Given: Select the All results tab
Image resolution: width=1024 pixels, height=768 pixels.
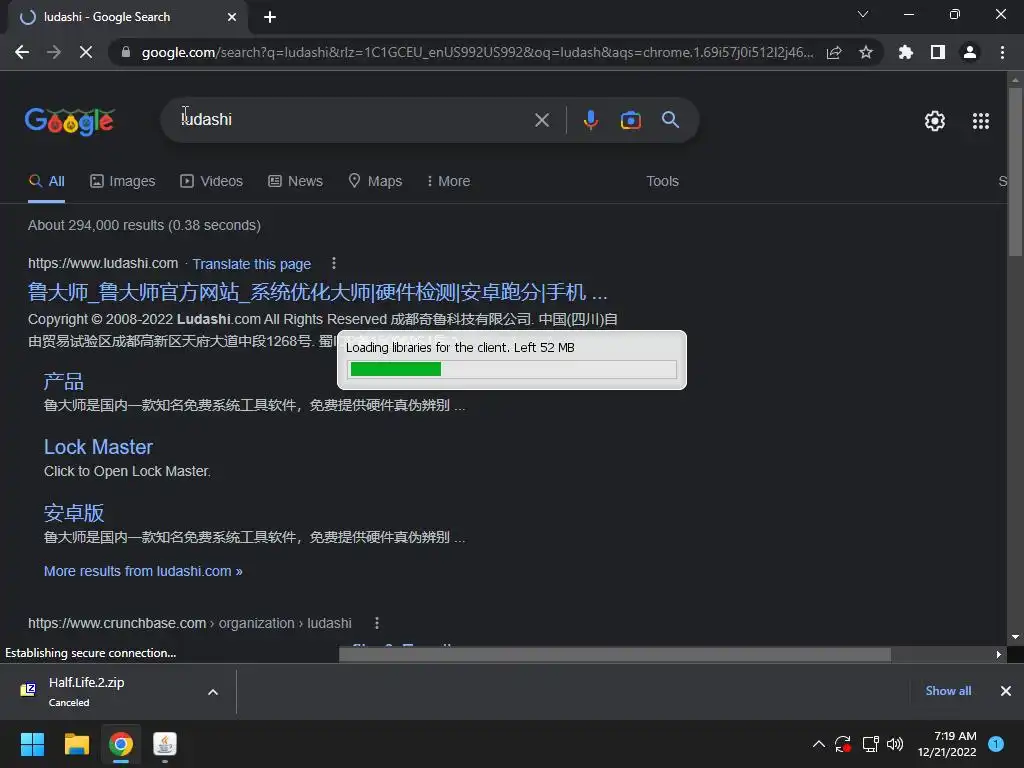Looking at the screenshot, I should coord(46,182).
